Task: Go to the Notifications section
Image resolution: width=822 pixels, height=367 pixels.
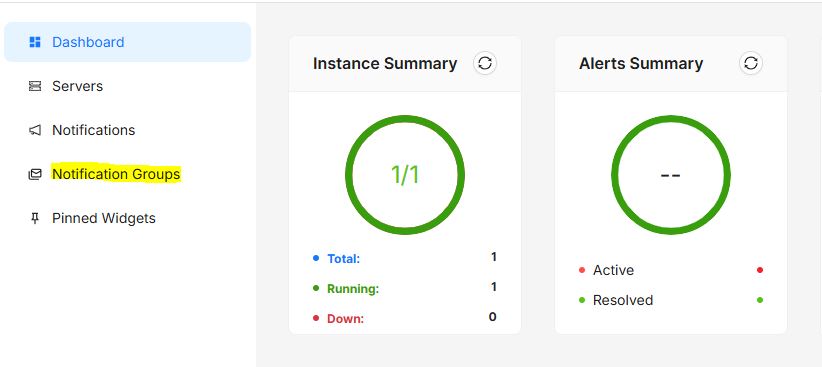Action: (x=94, y=130)
